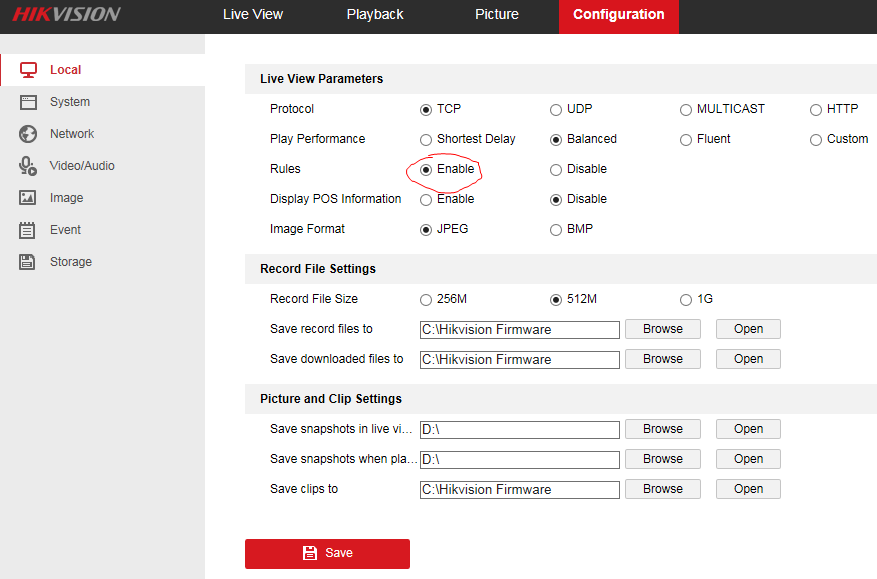Choose Balanced play performance
Screen dimensions: 877x579
pos(555,140)
